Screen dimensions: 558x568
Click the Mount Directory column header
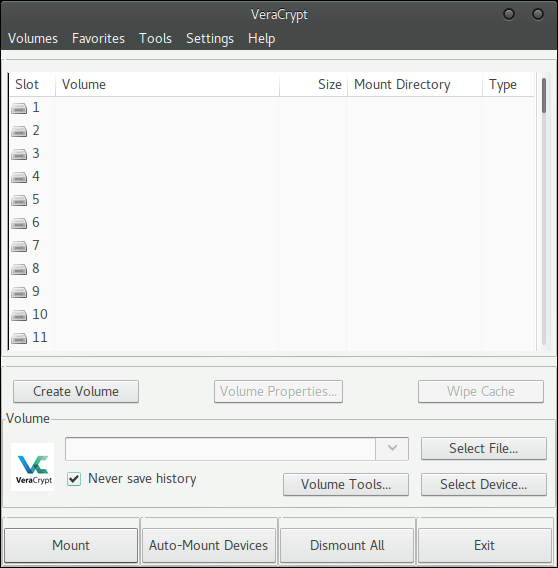[415, 84]
